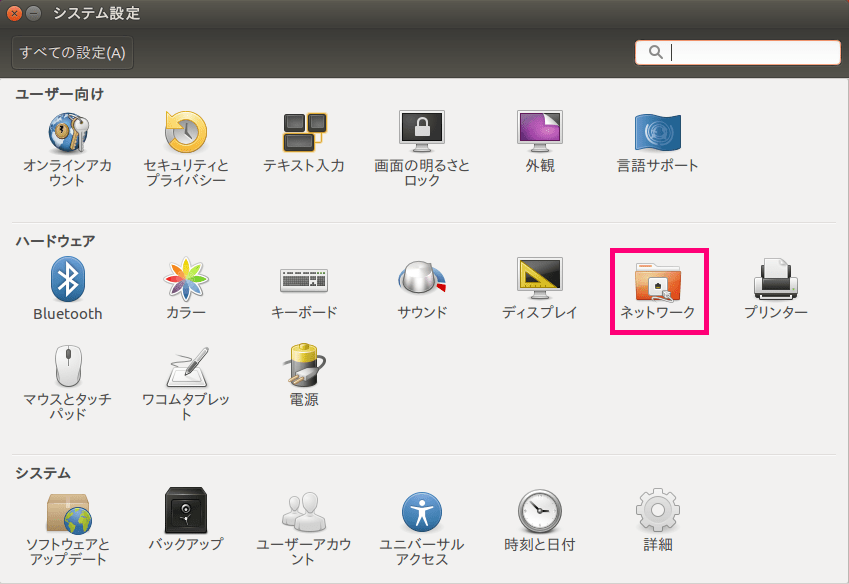Screen dimensions: 849x584
Task: Click the search magnifier icon
Action: tap(656, 52)
